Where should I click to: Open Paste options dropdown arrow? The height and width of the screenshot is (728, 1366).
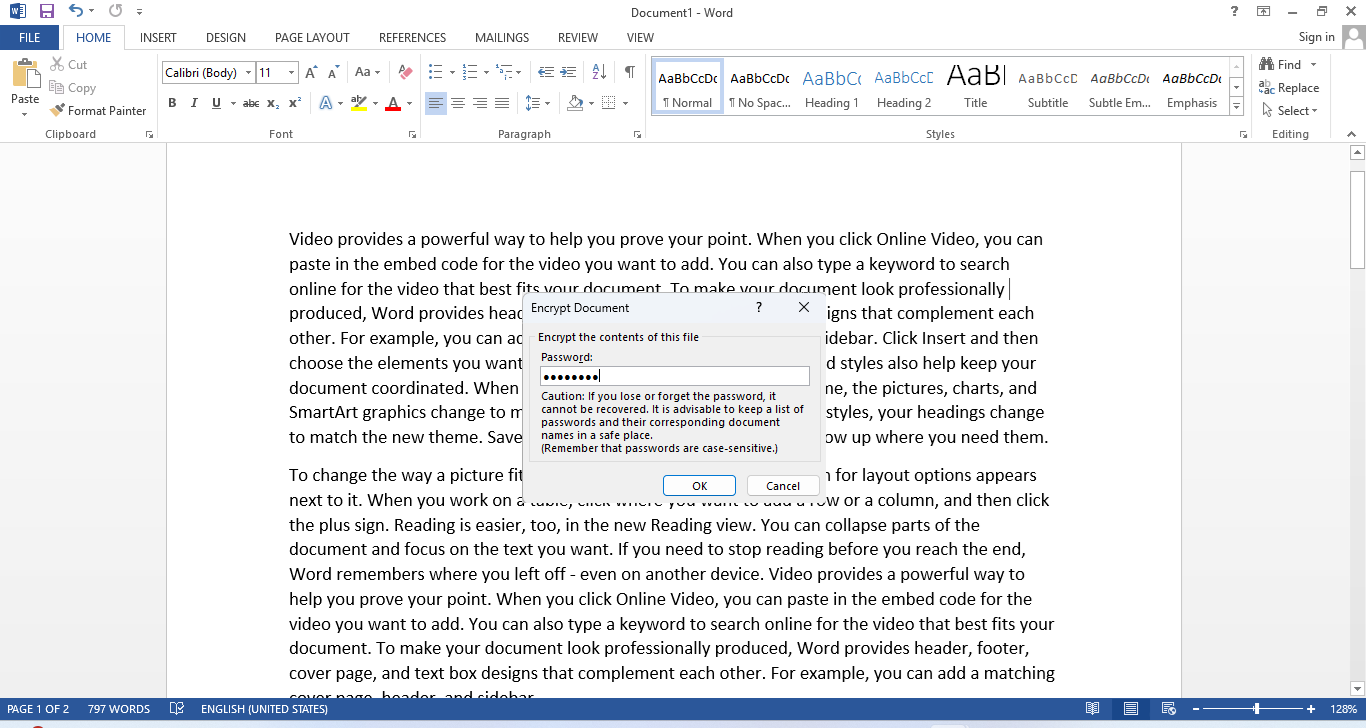click(25, 112)
